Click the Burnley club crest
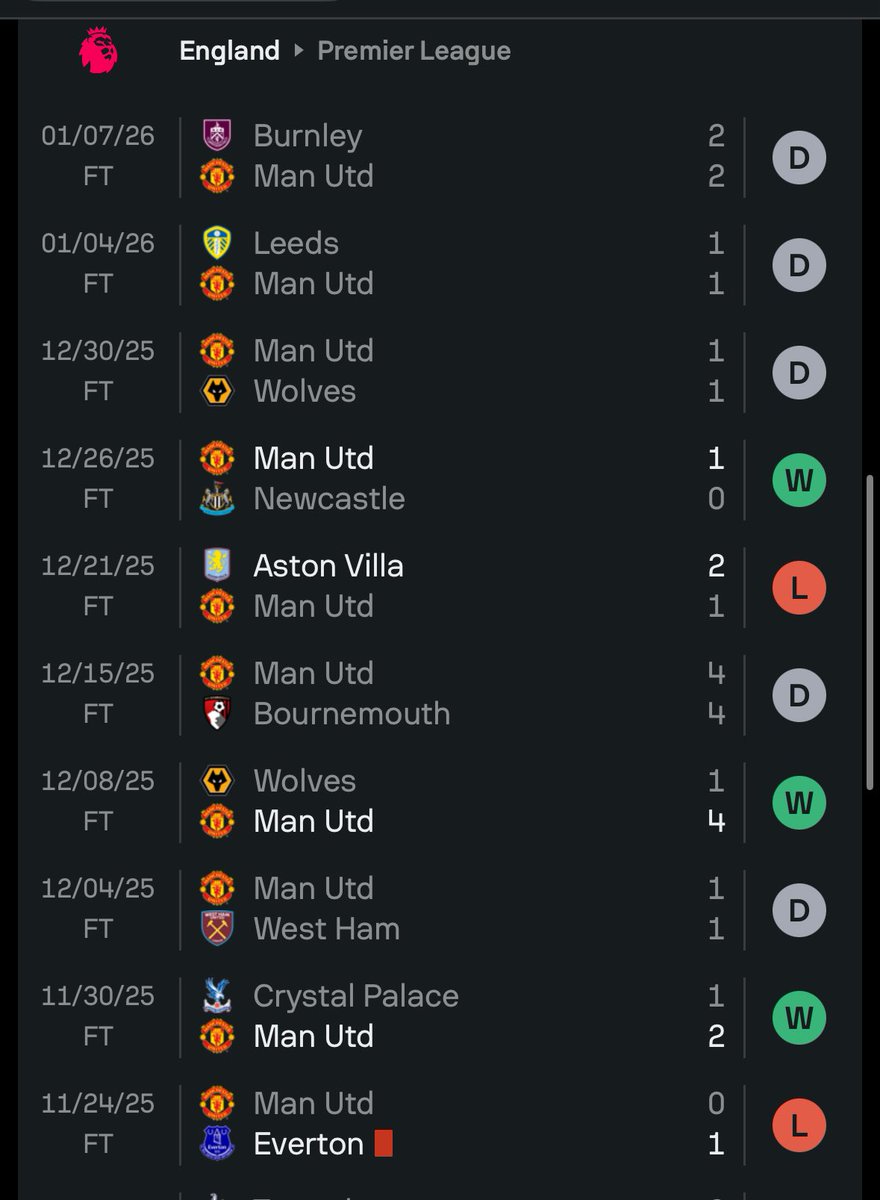Screen dimensions: 880x1200 click(x=217, y=135)
